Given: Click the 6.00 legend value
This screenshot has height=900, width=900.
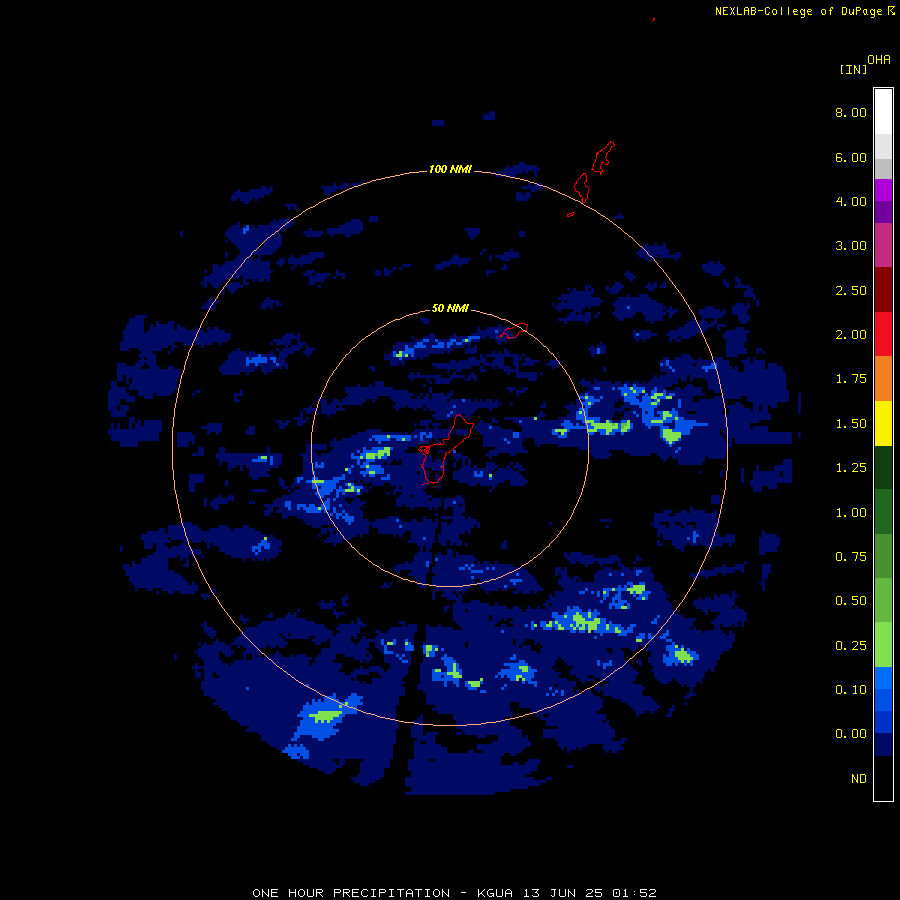Looking at the screenshot, I should [x=851, y=157].
